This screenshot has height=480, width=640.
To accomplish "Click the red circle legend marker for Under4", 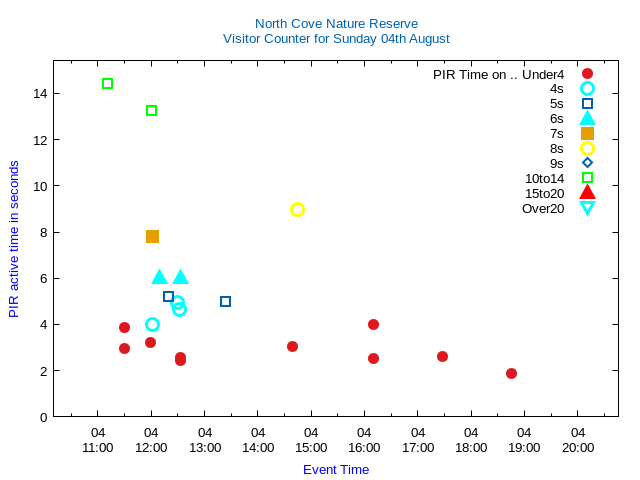I will (587, 74).
